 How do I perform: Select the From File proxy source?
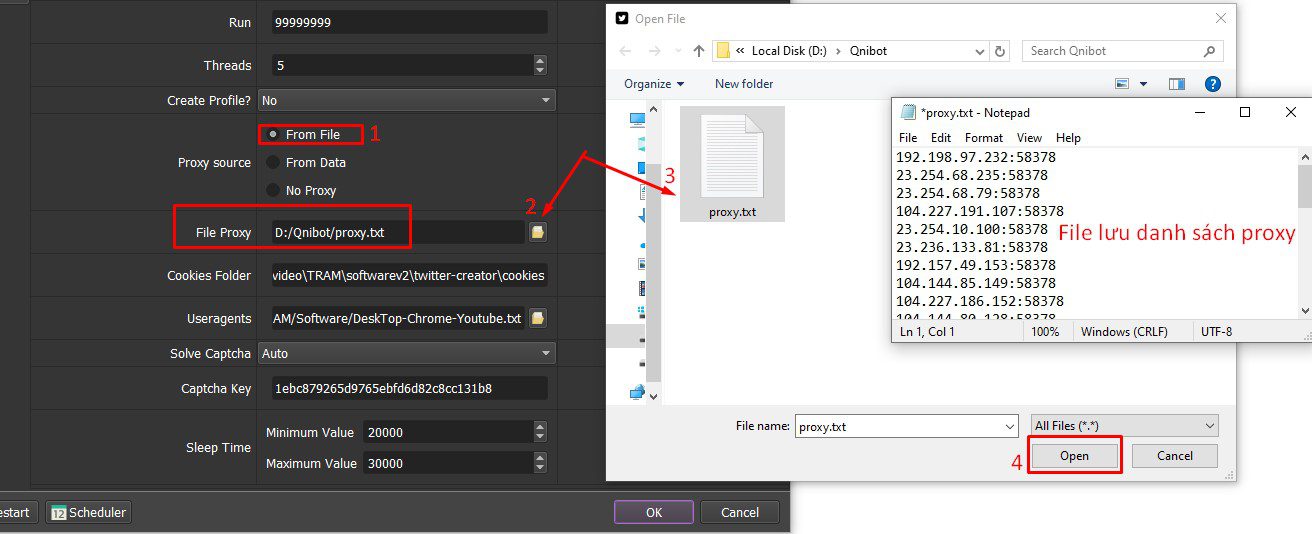[273, 134]
